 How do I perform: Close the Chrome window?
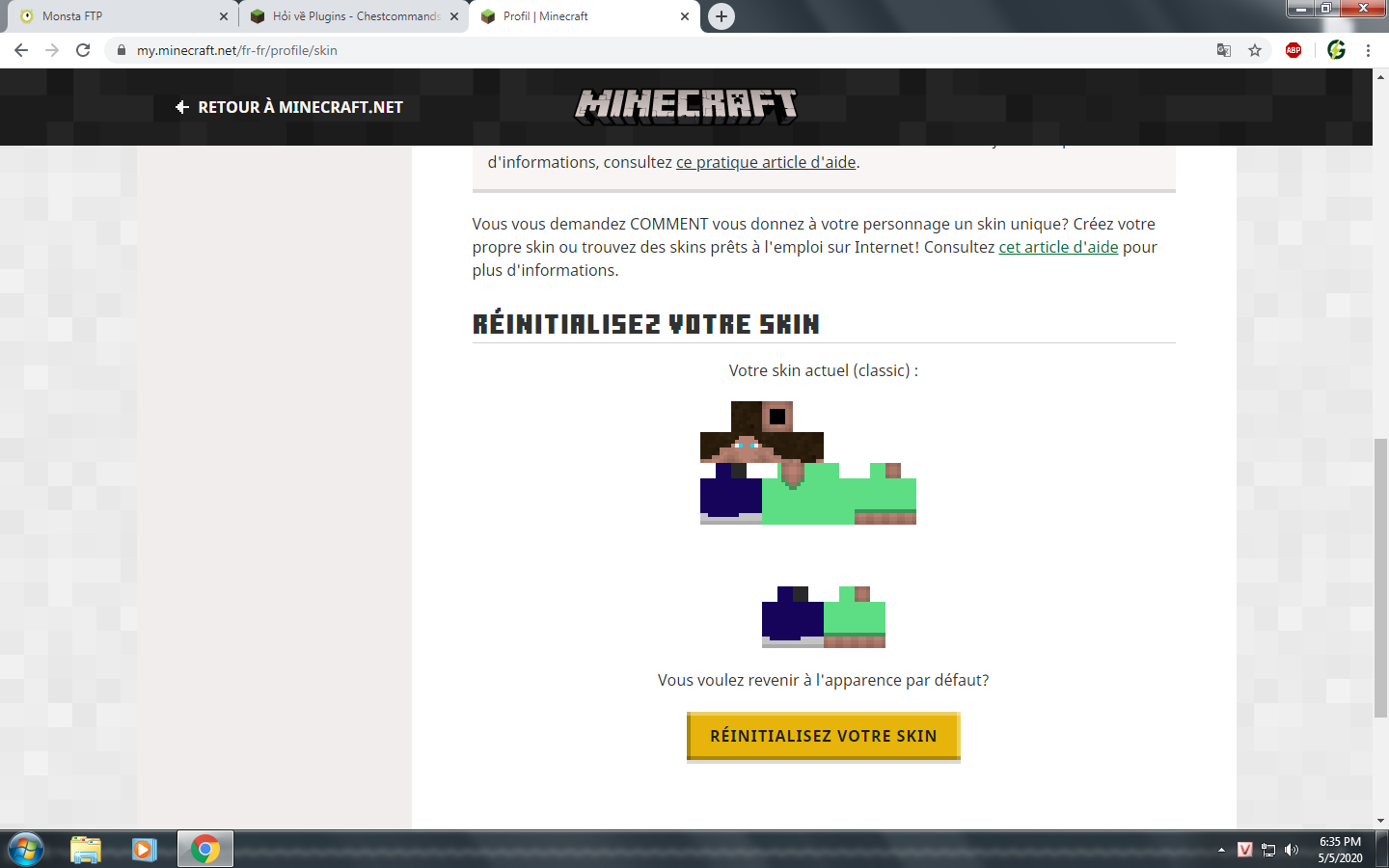[1363, 9]
